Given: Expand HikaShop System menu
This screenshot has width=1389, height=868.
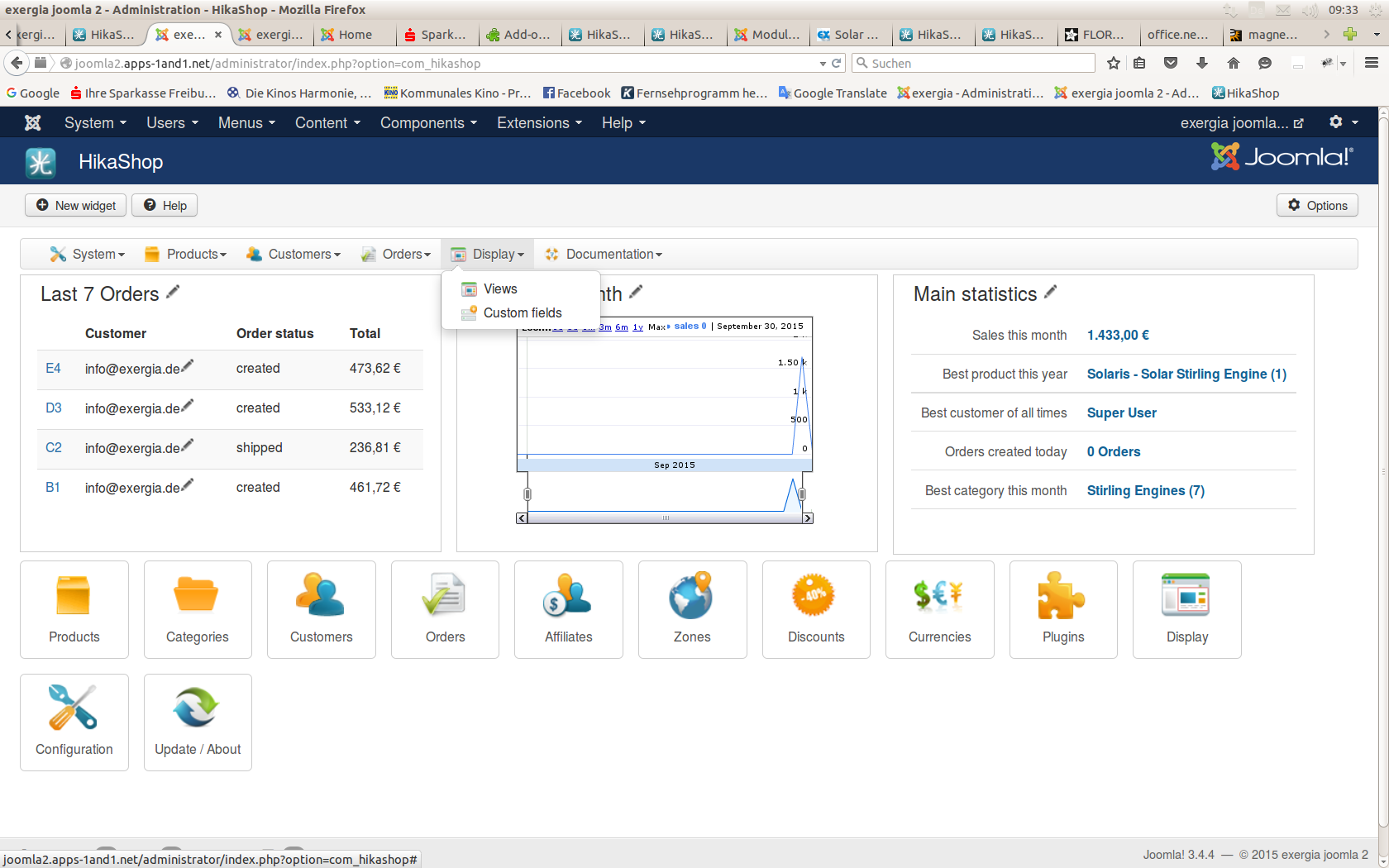Looking at the screenshot, I should 87,255.
